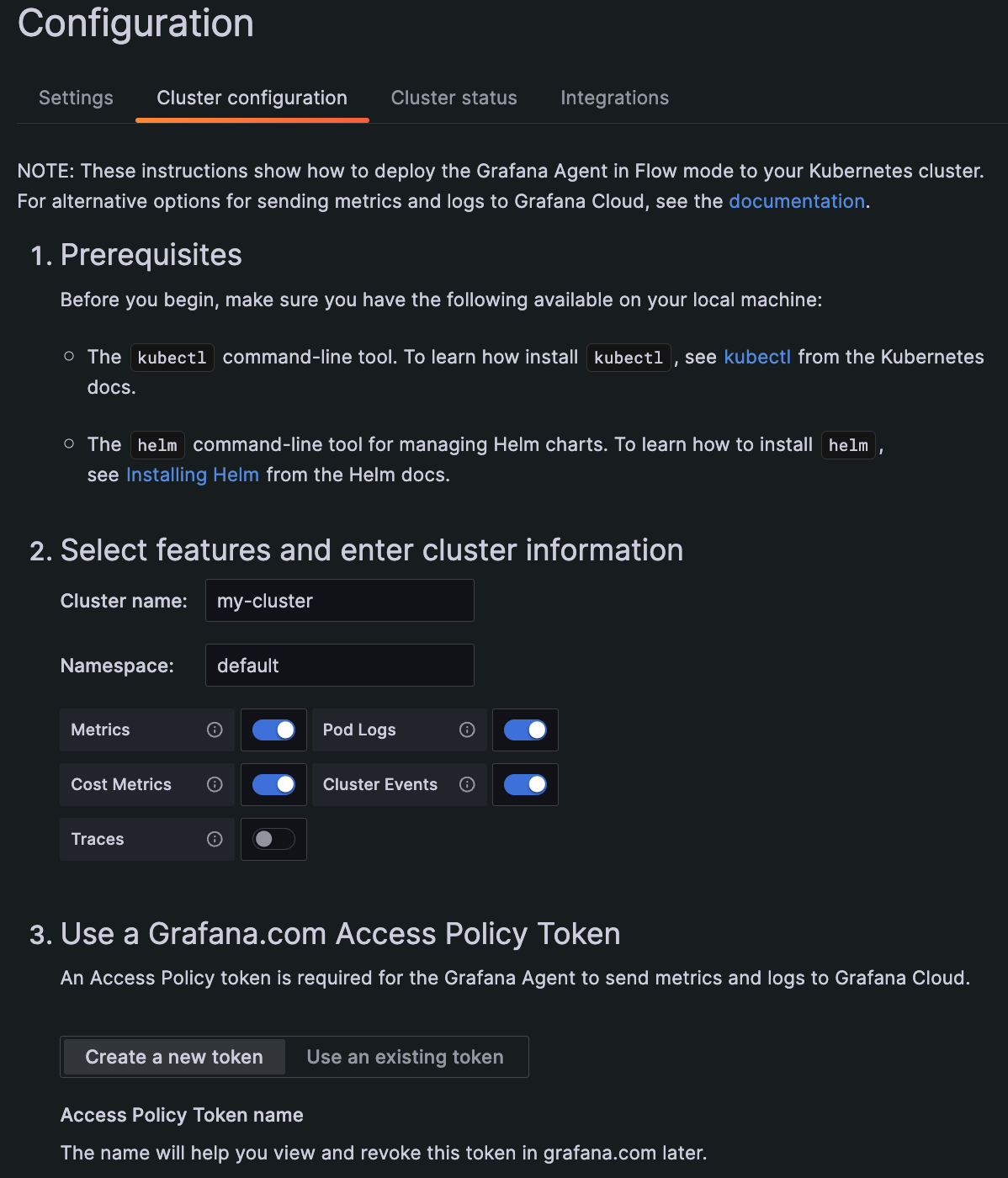Click the Cluster name input field
The height and width of the screenshot is (1178, 1008).
(x=339, y=601)
